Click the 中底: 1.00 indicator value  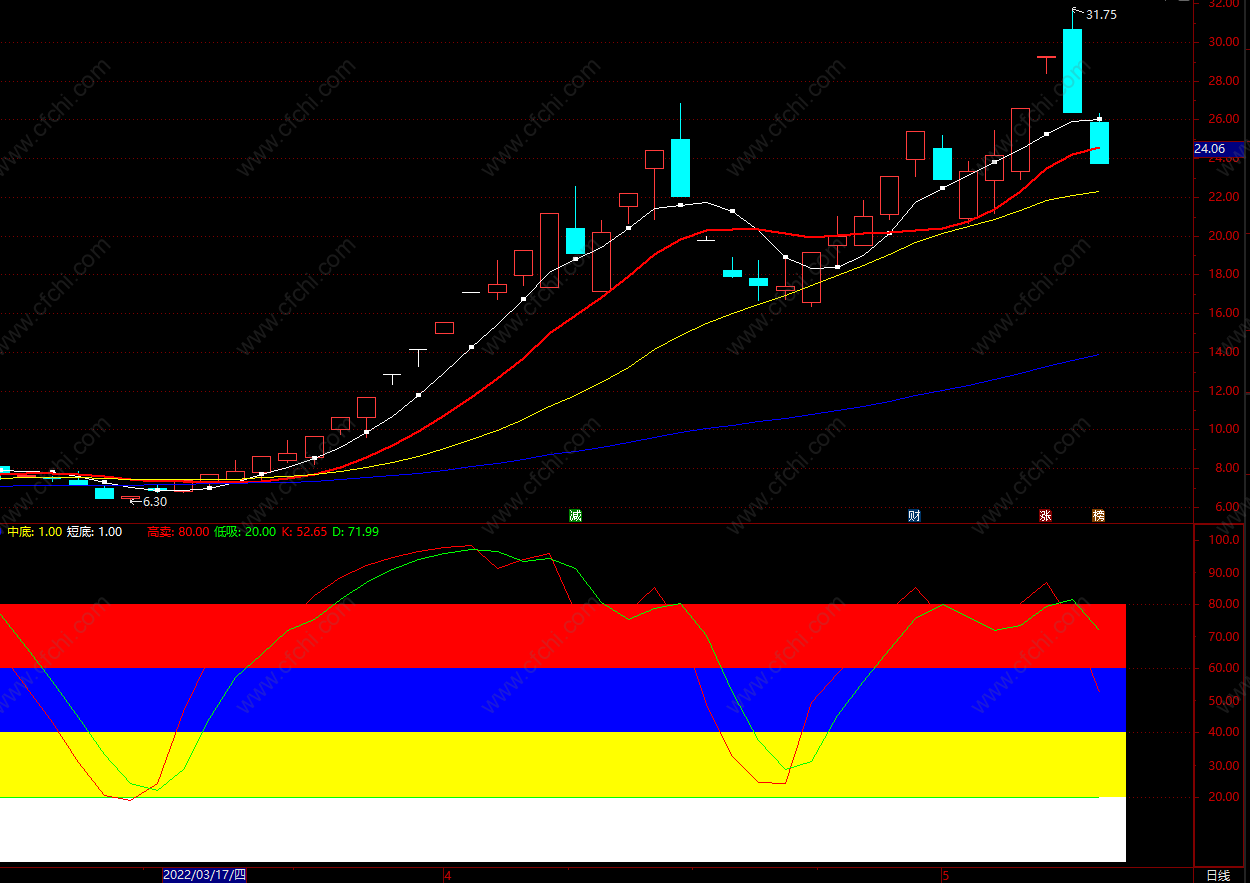(35, 532)
